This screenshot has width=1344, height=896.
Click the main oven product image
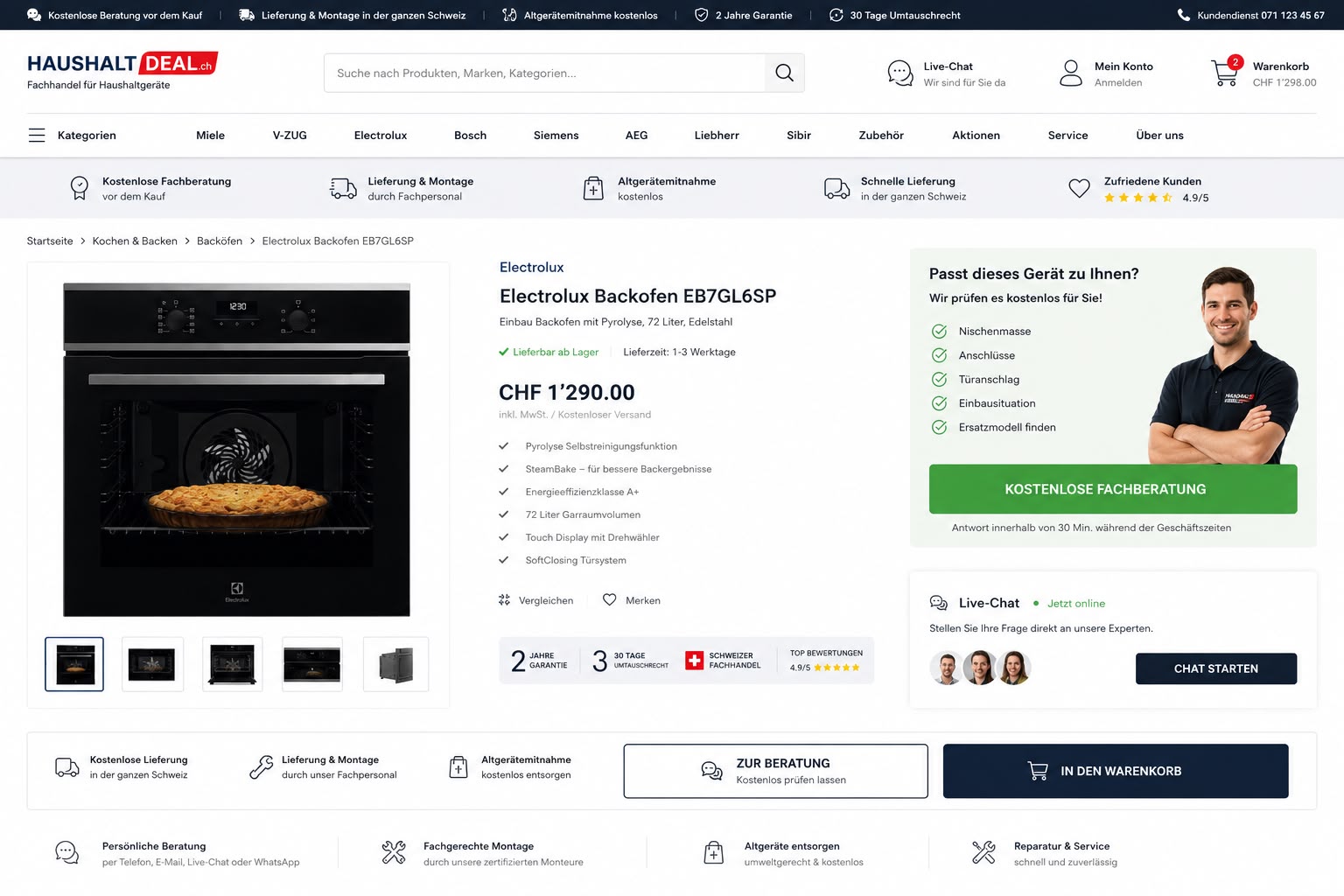pyautogui.click(x=236, y=449)
